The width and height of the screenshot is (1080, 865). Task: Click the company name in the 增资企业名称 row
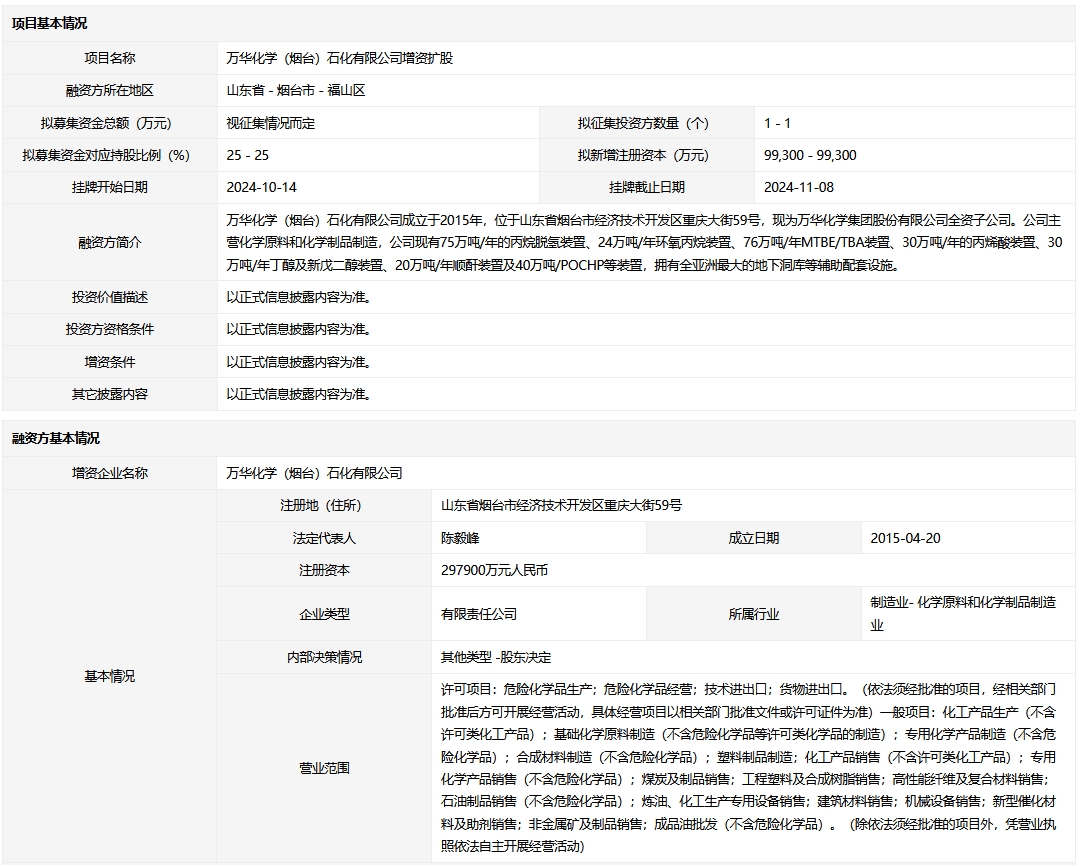315,473
